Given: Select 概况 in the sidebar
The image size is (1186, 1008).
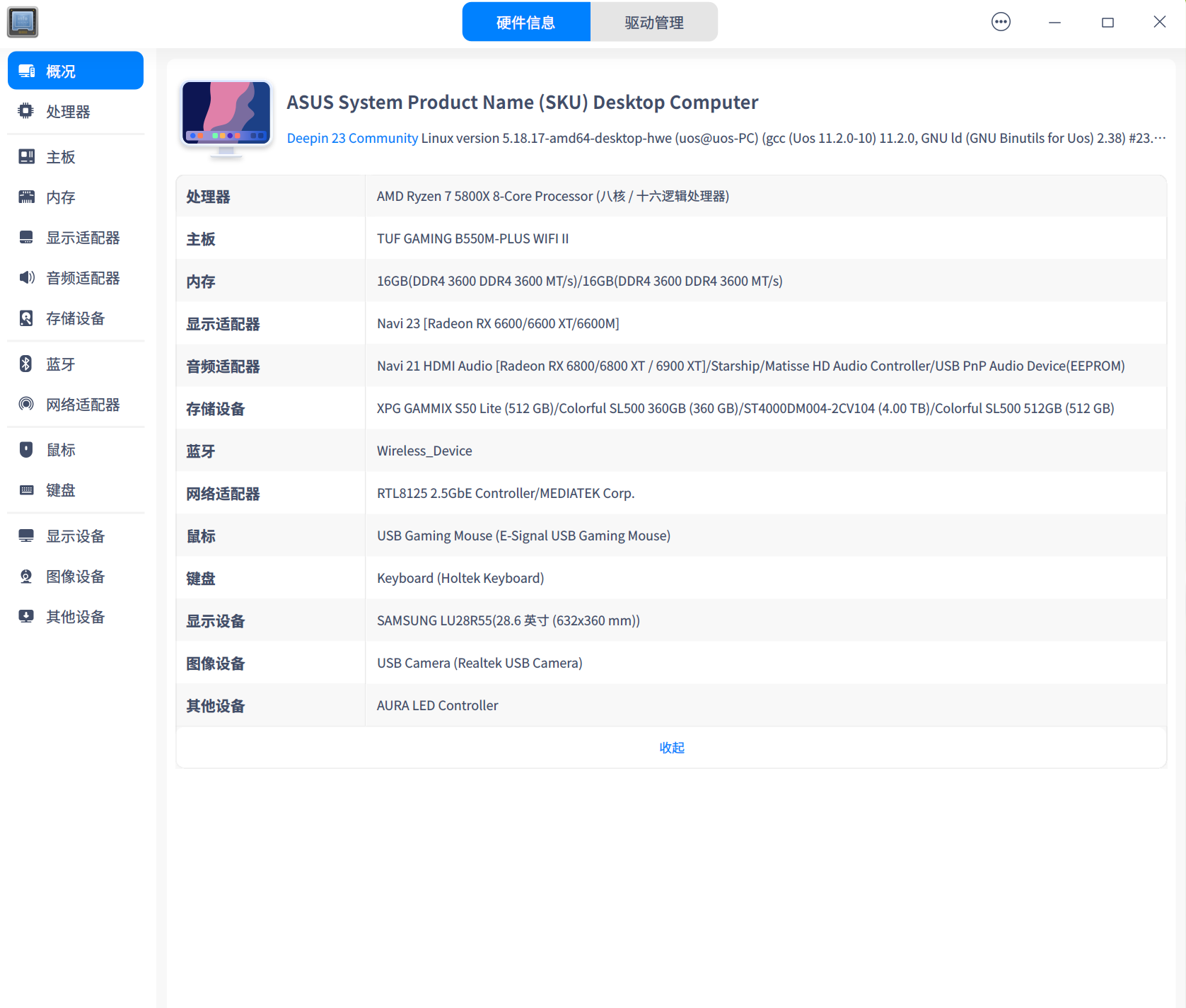Looking at the screenshot, I should (x=76, y=71).
